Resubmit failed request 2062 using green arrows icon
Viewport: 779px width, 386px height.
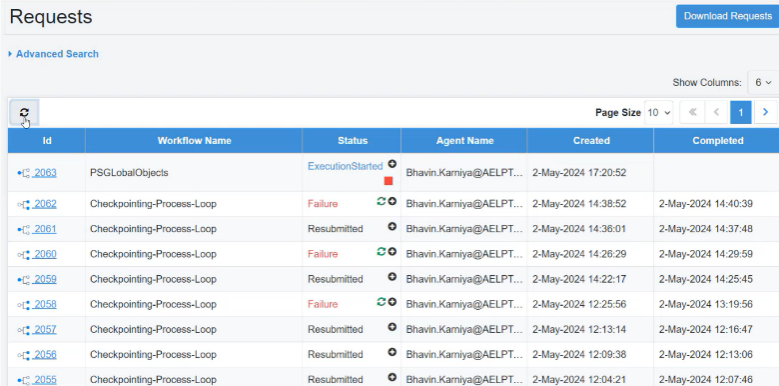click(381, 201)
